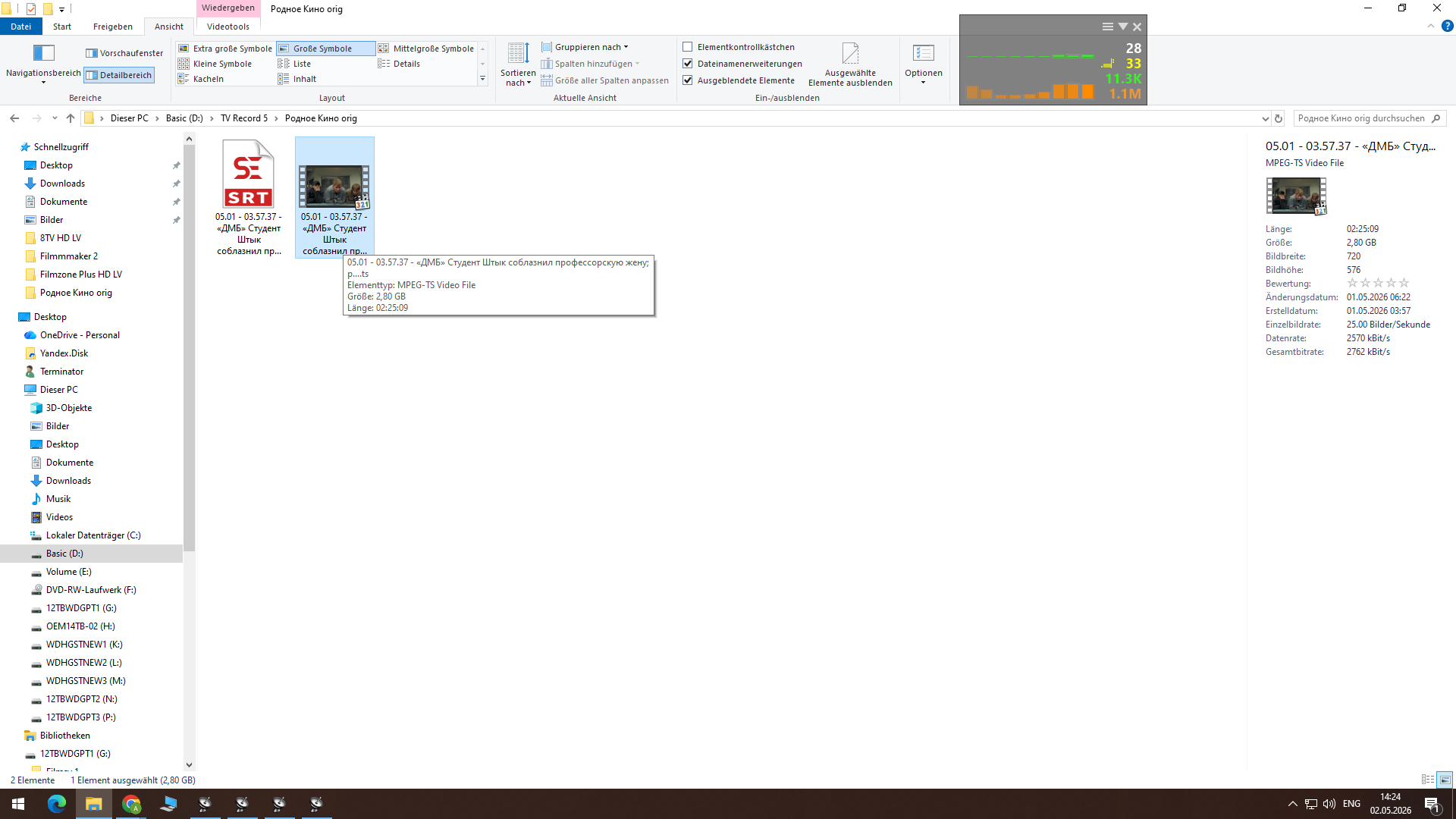Viewport: 1456px width, 819px height.
Task: Open the Videotools ribbon tab
Action: tap(228, 27)
